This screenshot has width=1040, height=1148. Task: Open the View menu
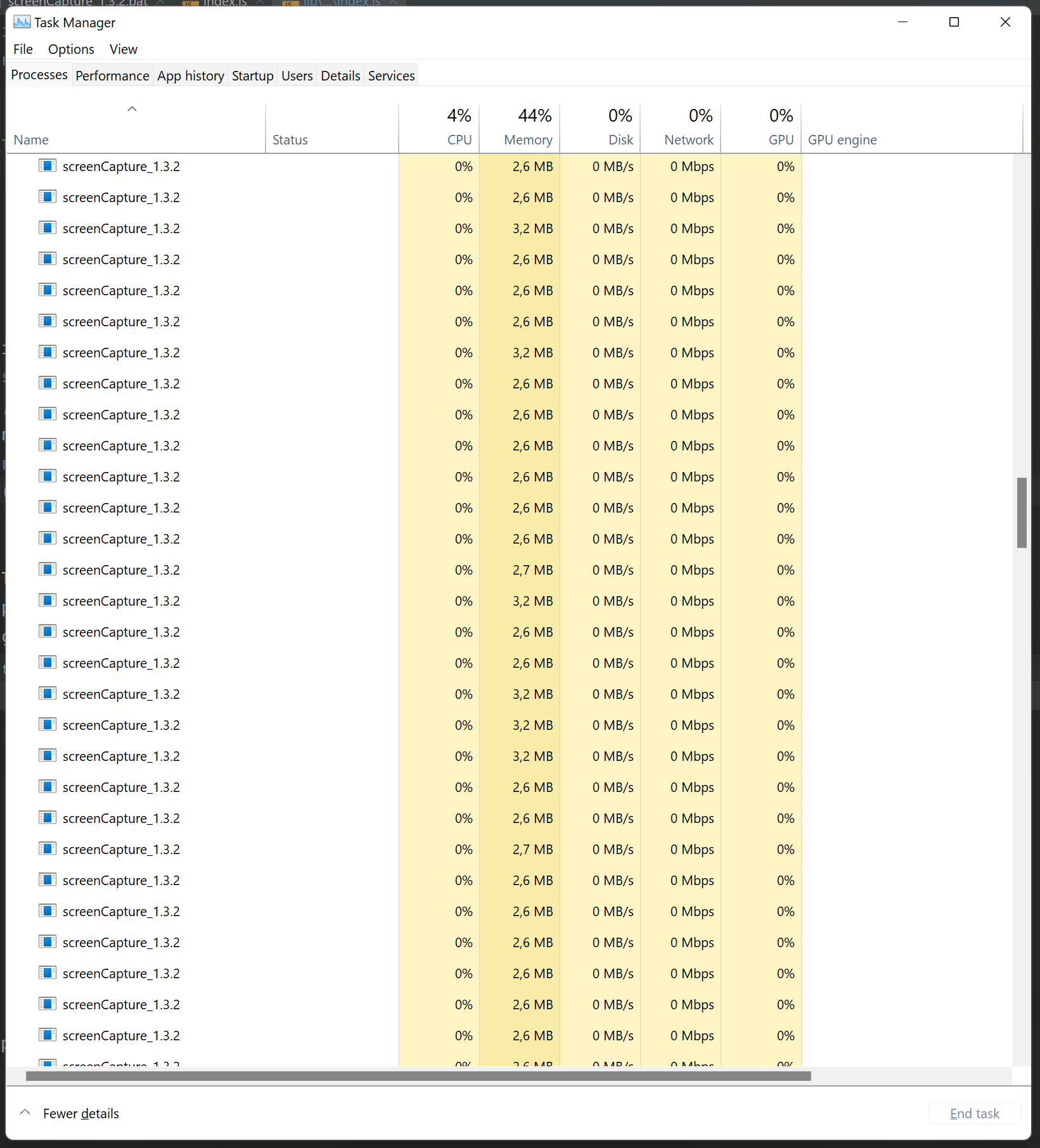122,49
